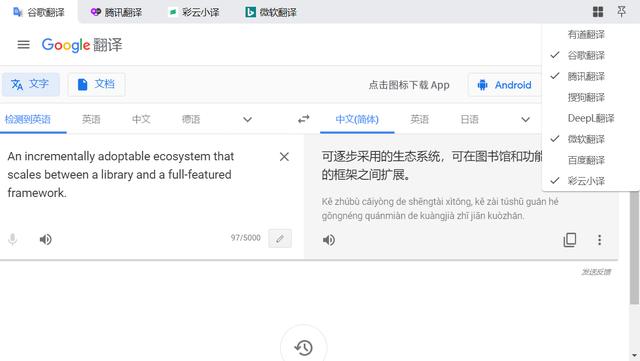
Task: Click the 发送反馈 feedback link
Action: click(596, 272)
